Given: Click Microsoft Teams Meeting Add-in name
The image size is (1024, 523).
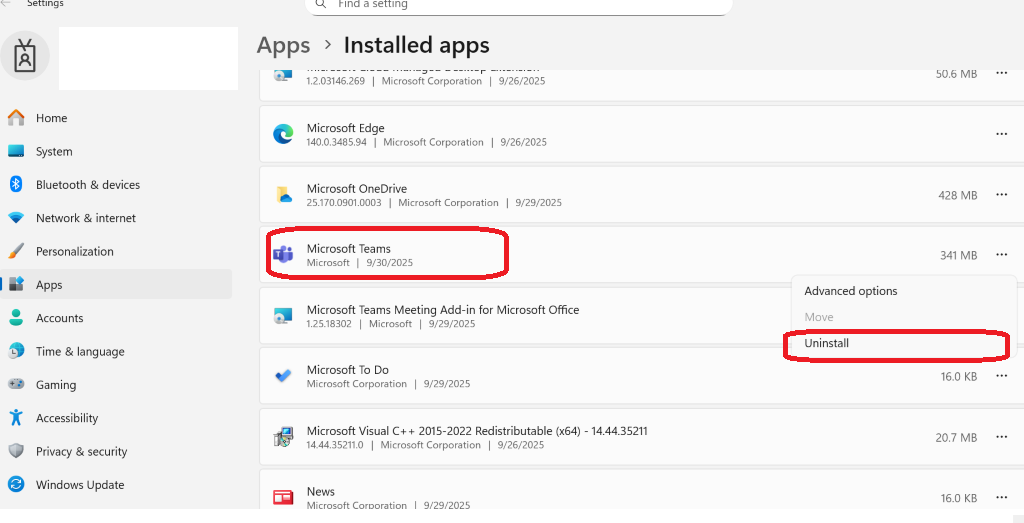Looking at the screenshot, I should coord(443,310).
